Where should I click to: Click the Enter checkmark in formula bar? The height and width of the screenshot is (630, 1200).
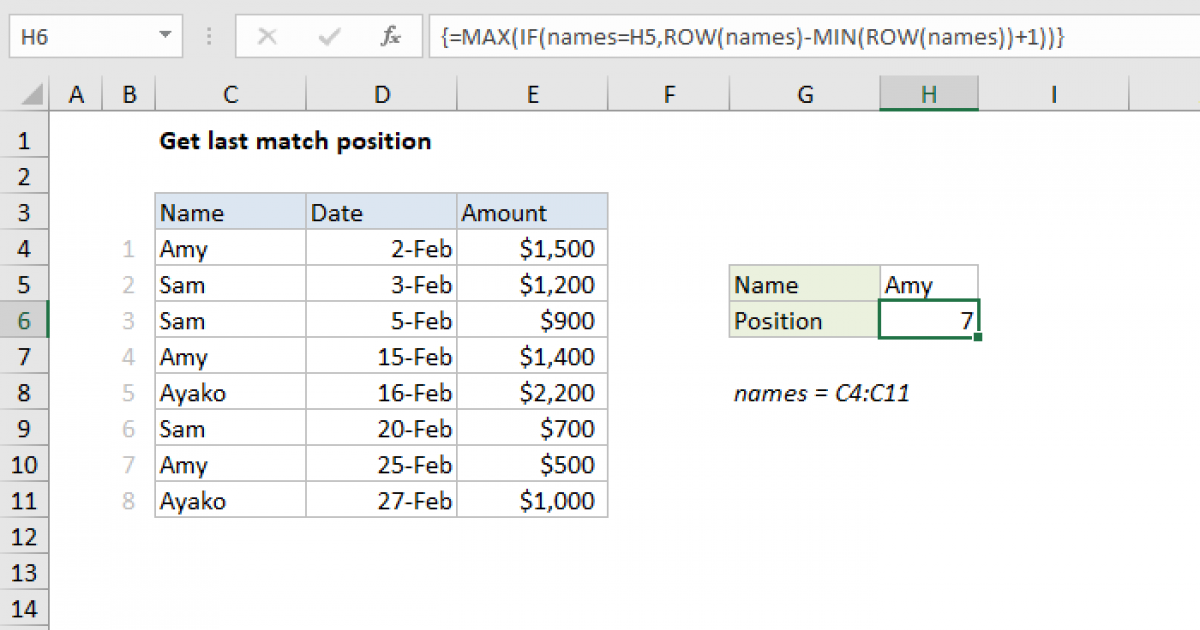pos(328,37)
